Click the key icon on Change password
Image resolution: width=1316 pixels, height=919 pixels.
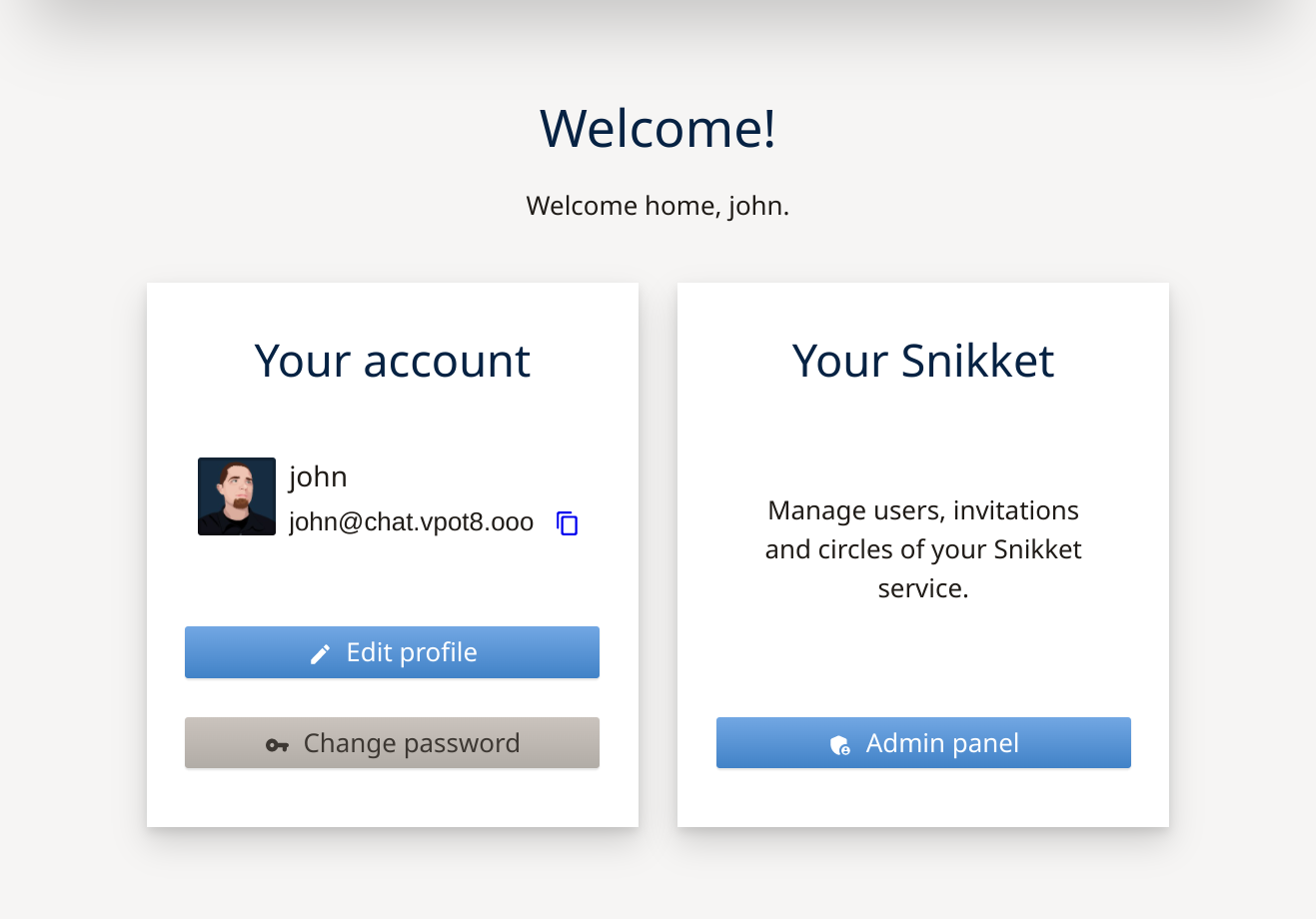point(277,745)
